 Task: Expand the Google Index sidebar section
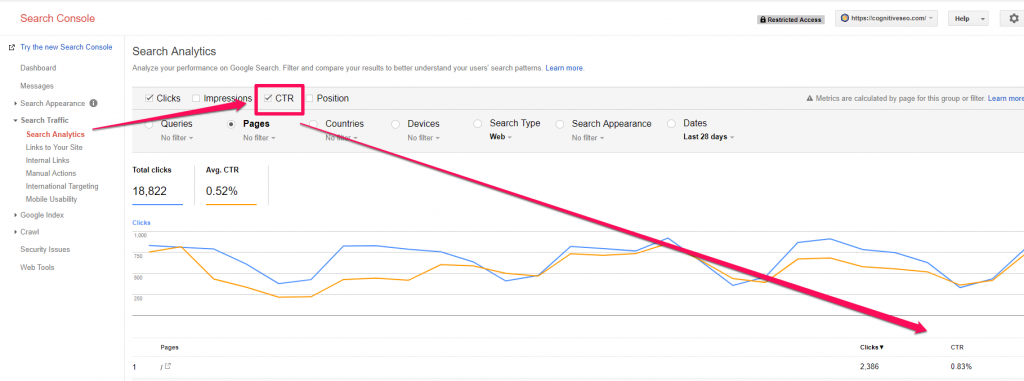tap(16, 215)
